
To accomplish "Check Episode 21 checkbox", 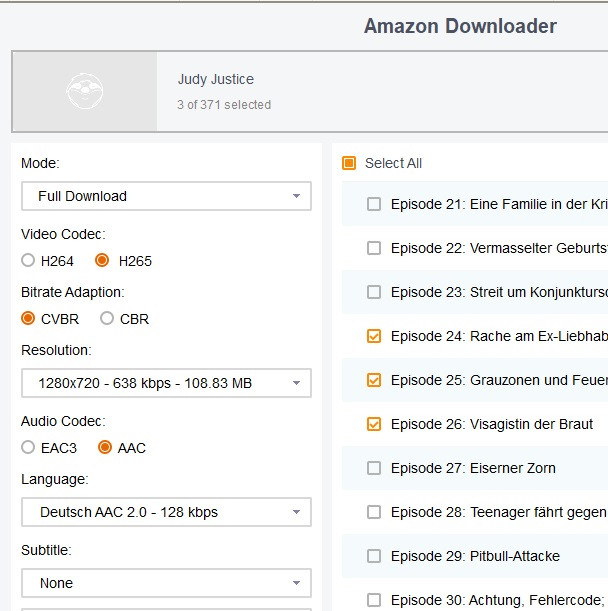I will coord(374,204).
